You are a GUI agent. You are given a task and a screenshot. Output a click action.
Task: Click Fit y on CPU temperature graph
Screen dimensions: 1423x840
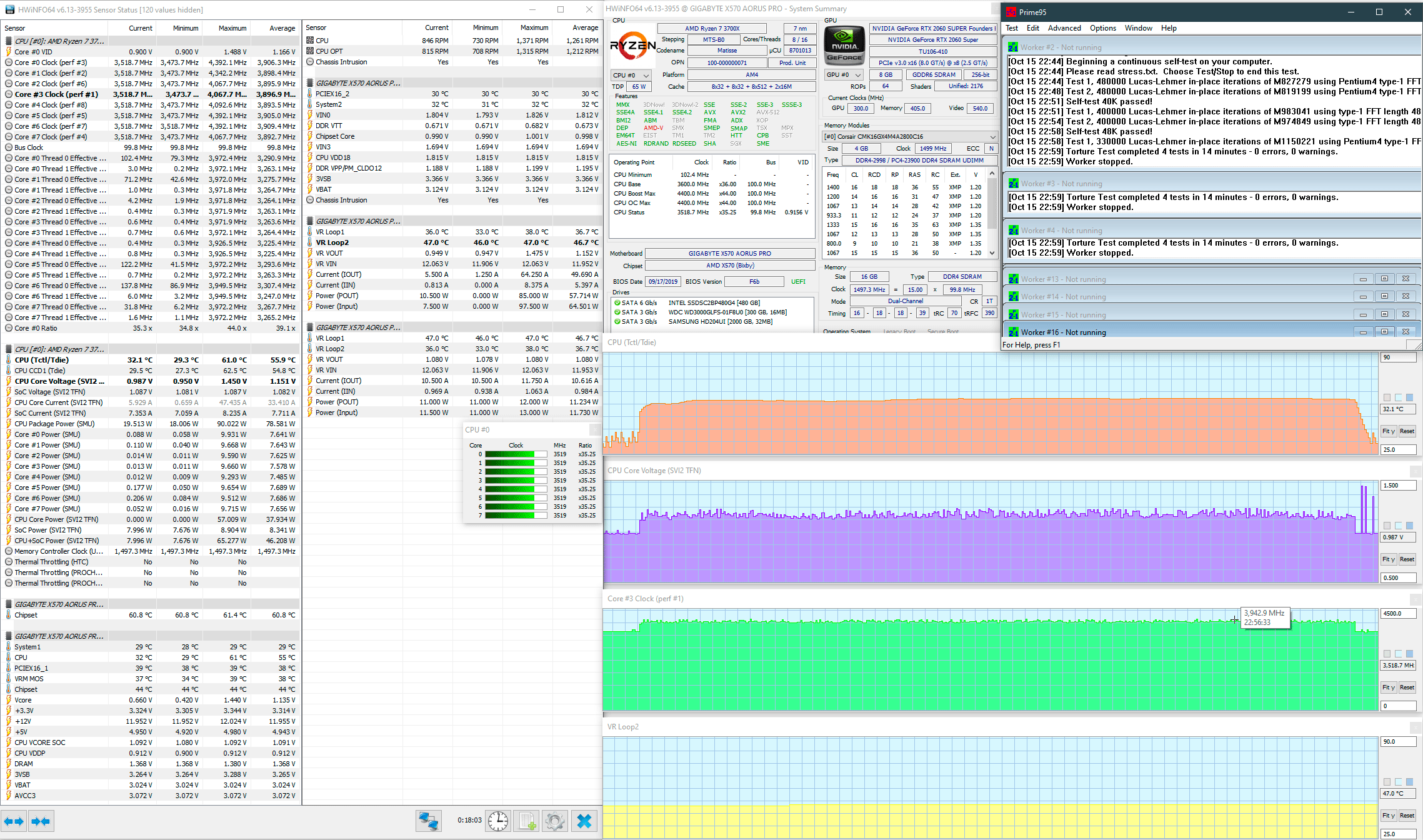1387,431
